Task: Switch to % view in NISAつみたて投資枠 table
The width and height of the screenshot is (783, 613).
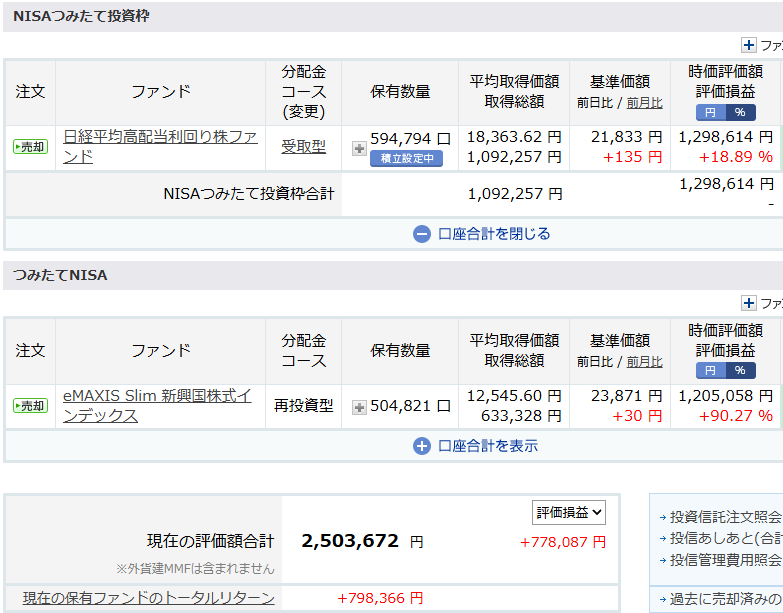Action: (740, 112)
